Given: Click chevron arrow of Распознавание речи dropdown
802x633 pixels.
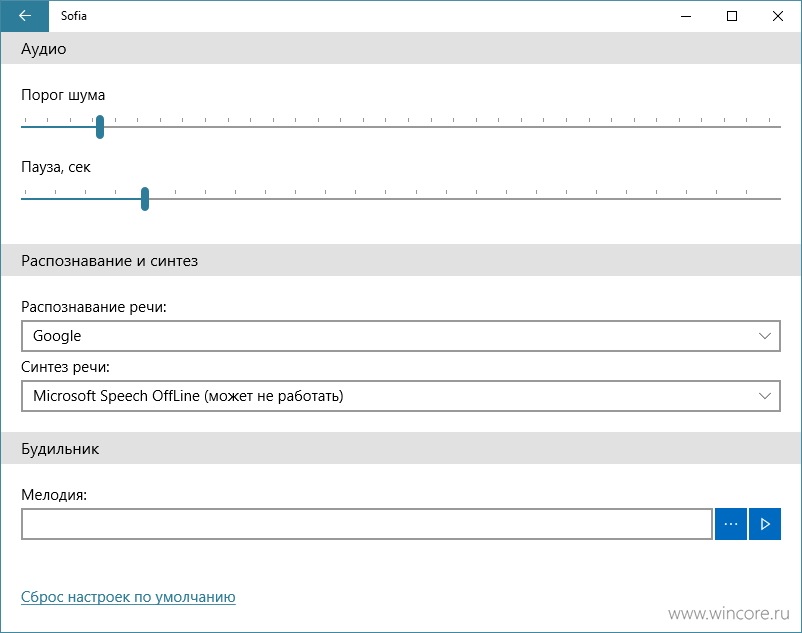Looking at the screenshot, I should tap(765, 336).
